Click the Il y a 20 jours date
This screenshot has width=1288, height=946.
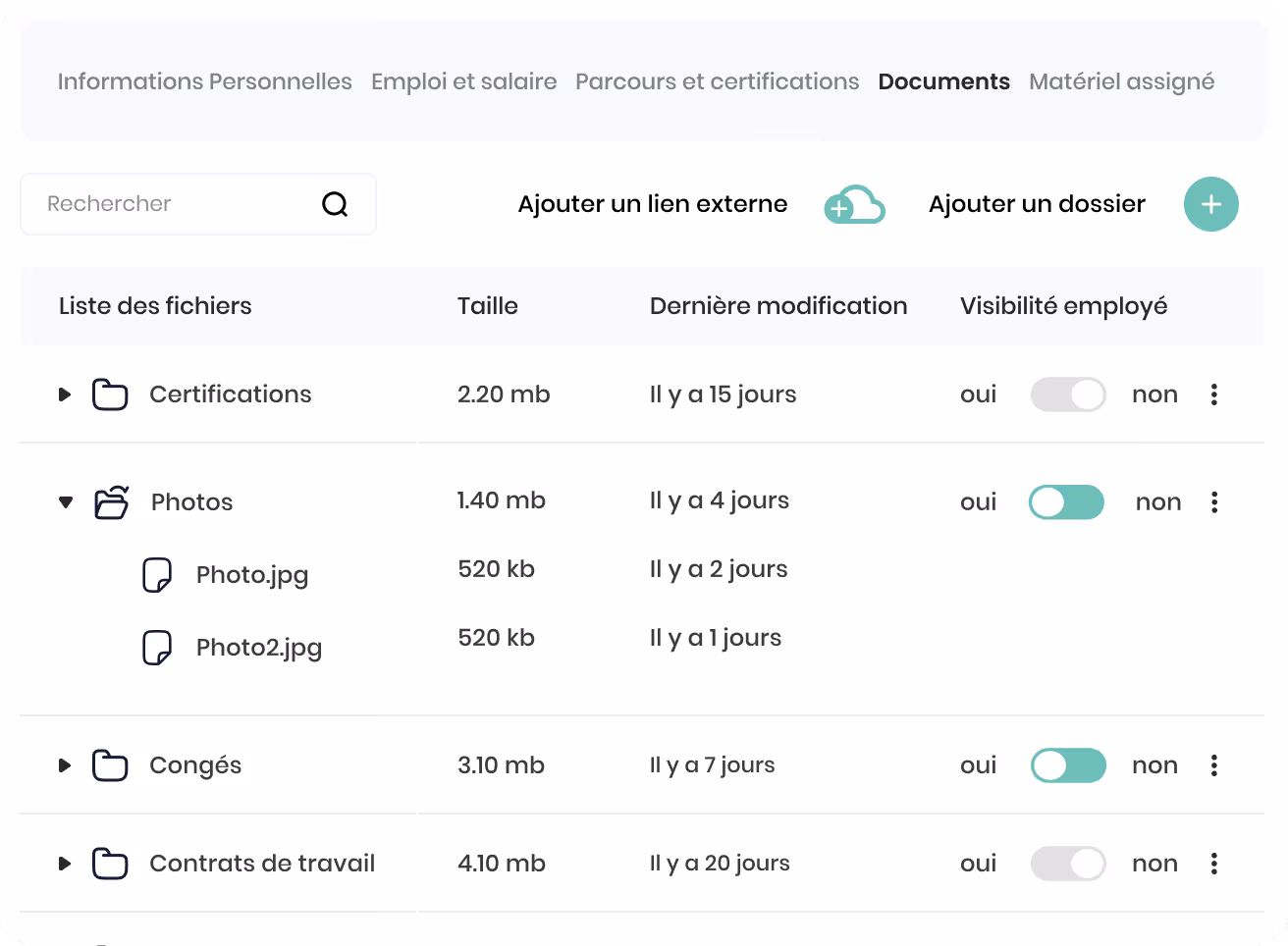pyautogui.click(x=720, y=864)
